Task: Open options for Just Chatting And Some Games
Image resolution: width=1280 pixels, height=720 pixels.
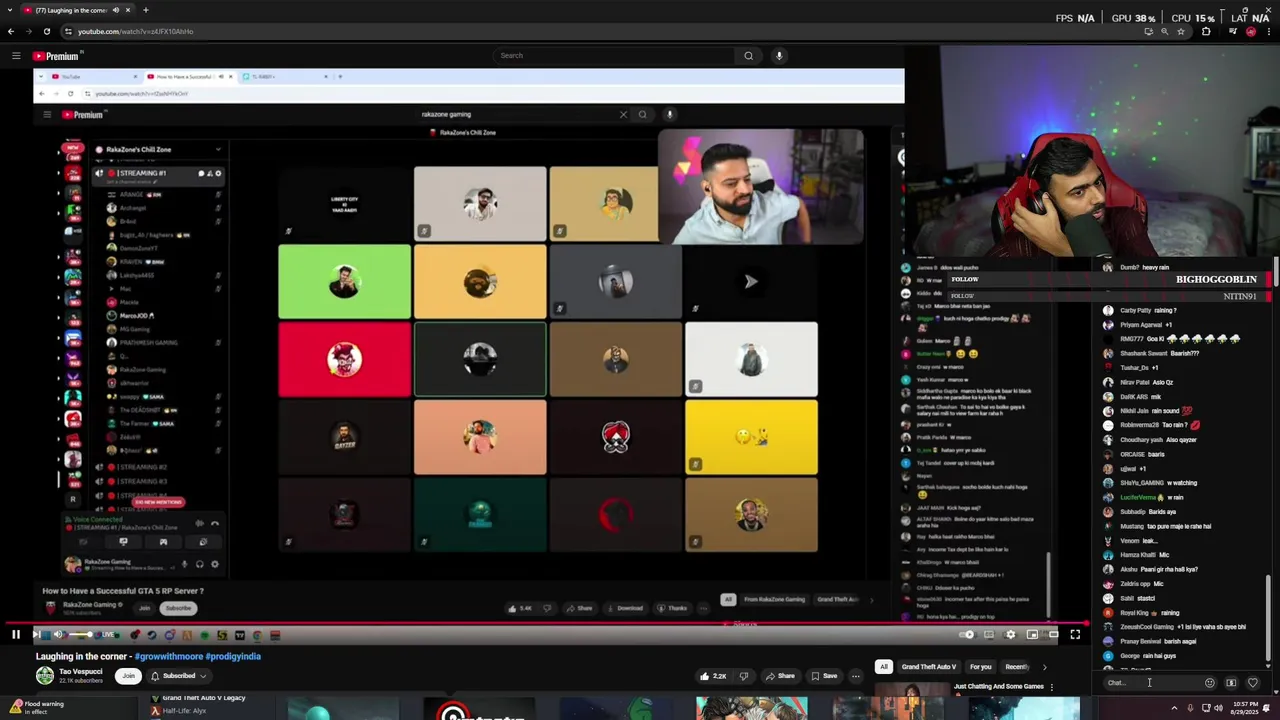Action: coord(1051,687)
